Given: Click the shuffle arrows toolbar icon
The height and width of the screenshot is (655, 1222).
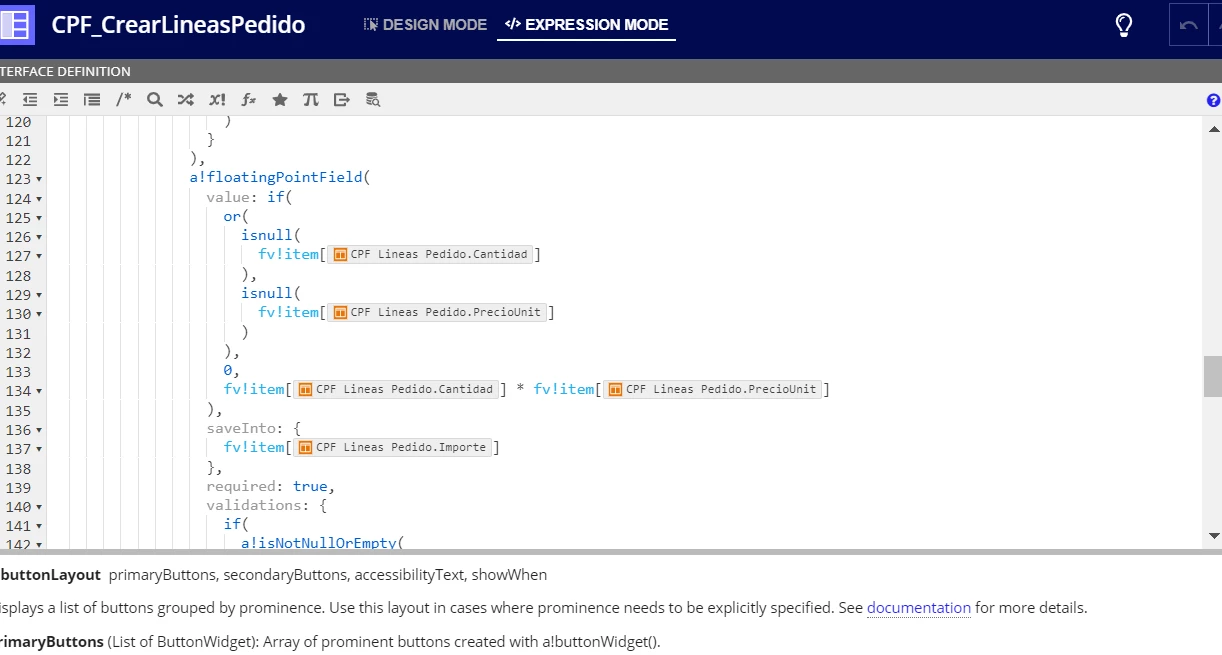Looking at the screenshot, I should point(185,100).
